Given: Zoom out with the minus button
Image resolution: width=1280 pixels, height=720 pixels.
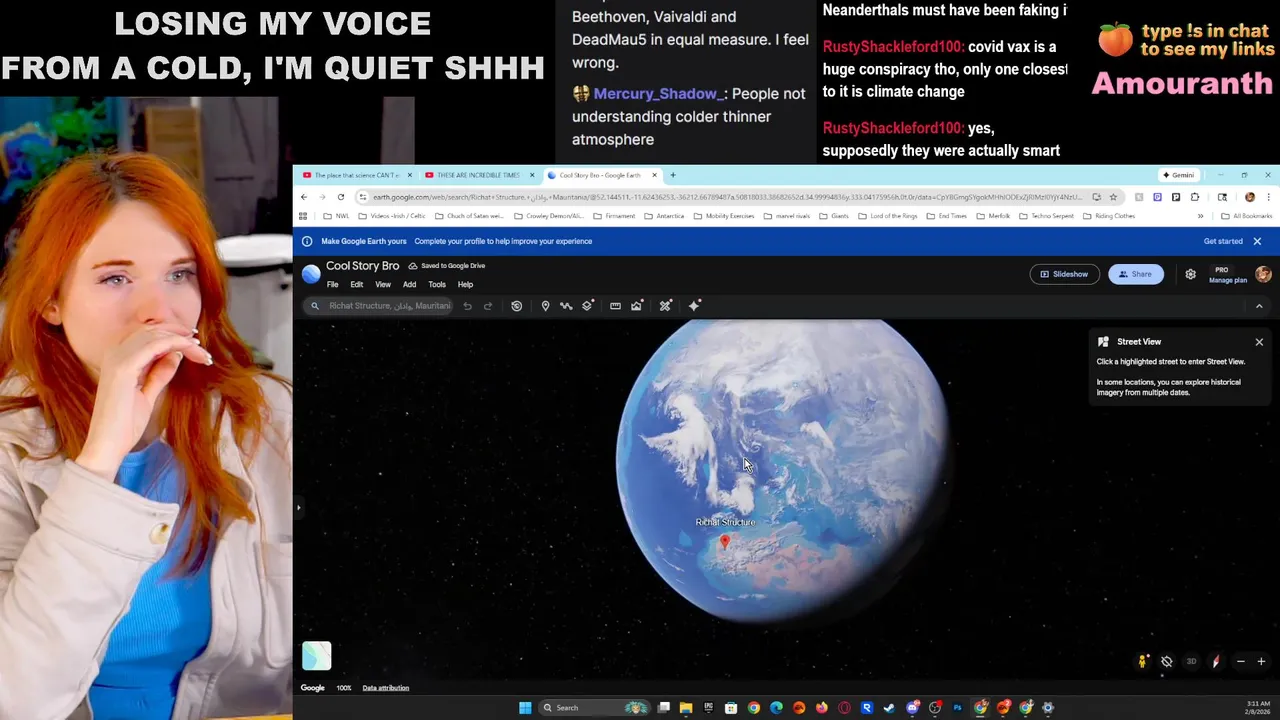Looking at the screenshot, I should [1241, 662].
